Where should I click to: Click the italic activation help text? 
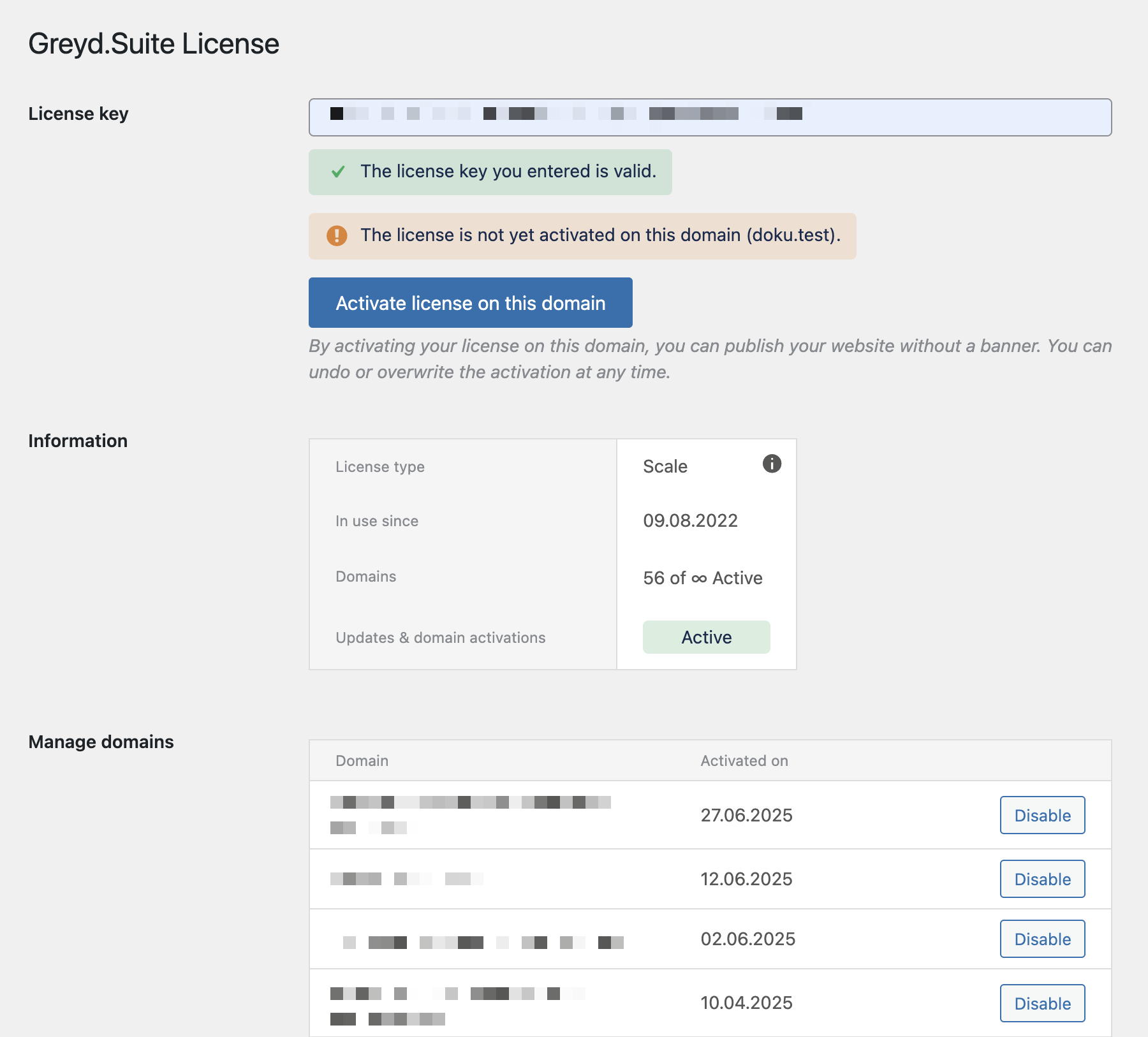tap(710, 359)
